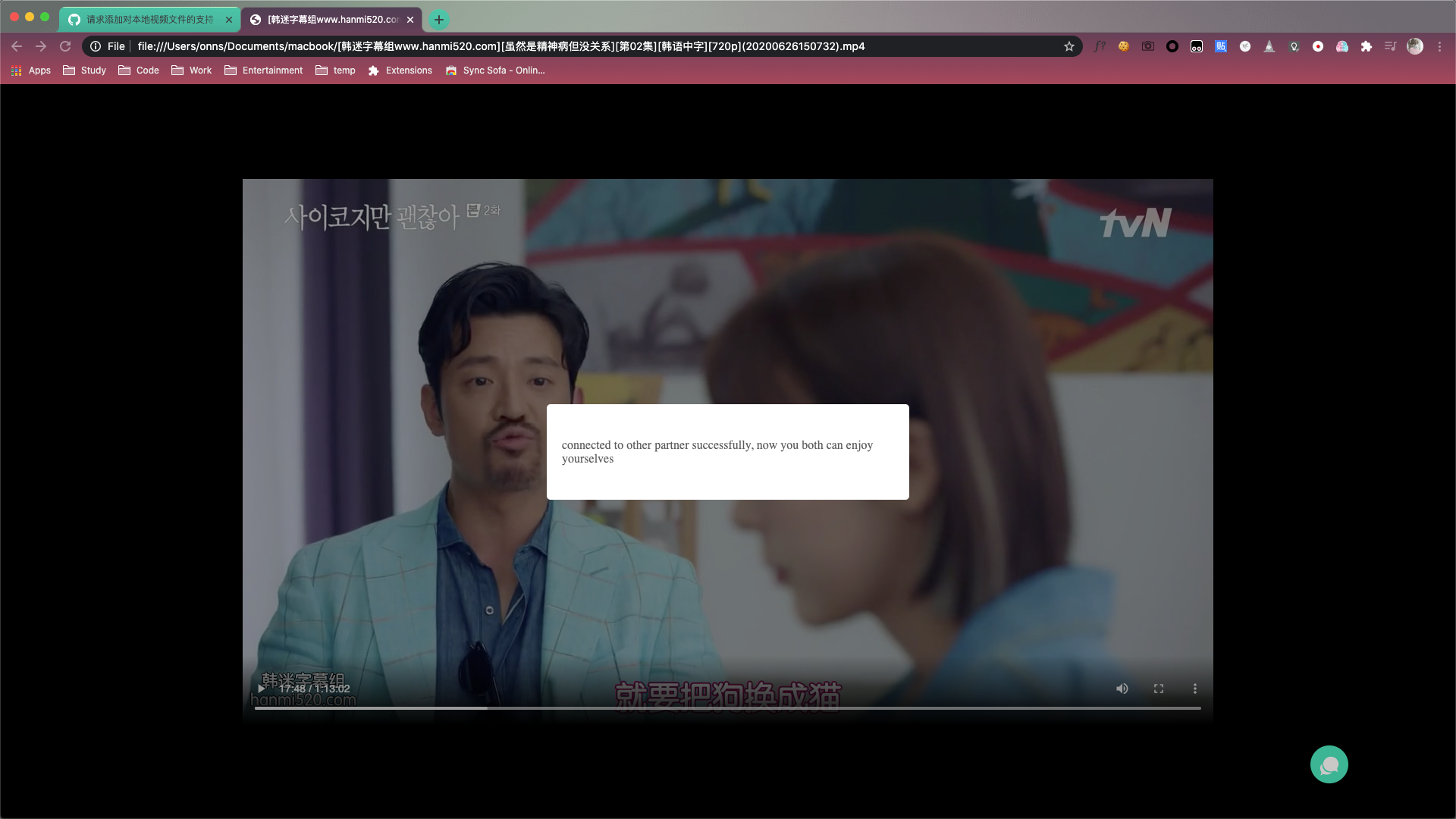
Task: Open the Tampermonkey extension icon
Action: click(1197, 46)
